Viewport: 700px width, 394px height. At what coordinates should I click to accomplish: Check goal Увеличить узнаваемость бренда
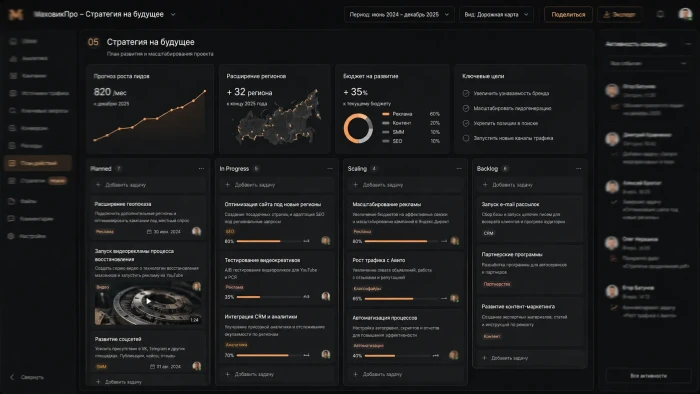(466, 93)
